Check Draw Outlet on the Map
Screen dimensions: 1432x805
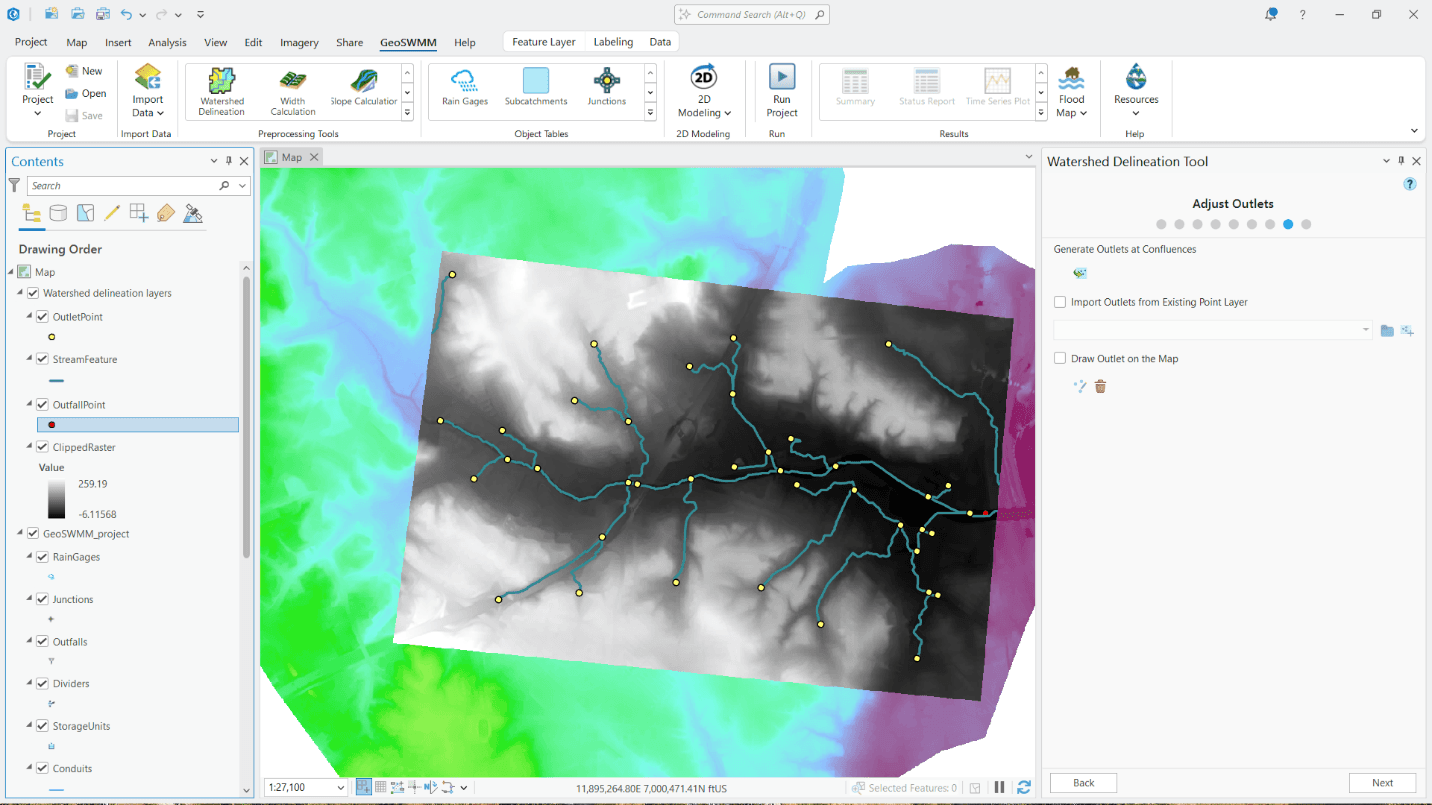pyautogui.click(x=1060, y=358)
